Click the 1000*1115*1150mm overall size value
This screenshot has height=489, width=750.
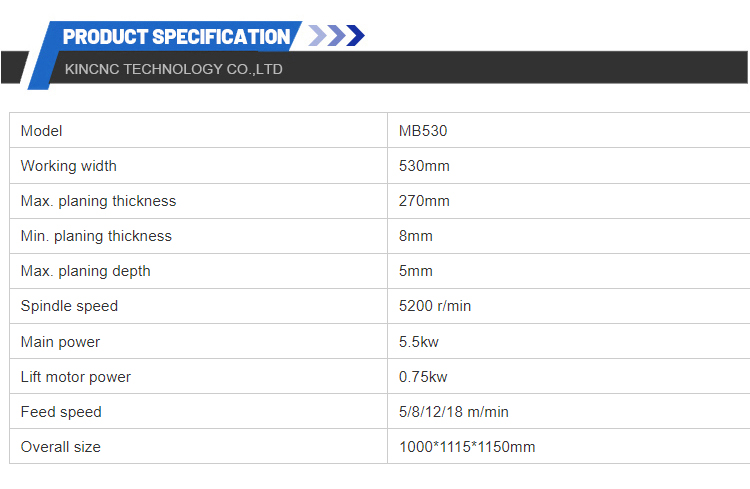(x=467, y=447)
